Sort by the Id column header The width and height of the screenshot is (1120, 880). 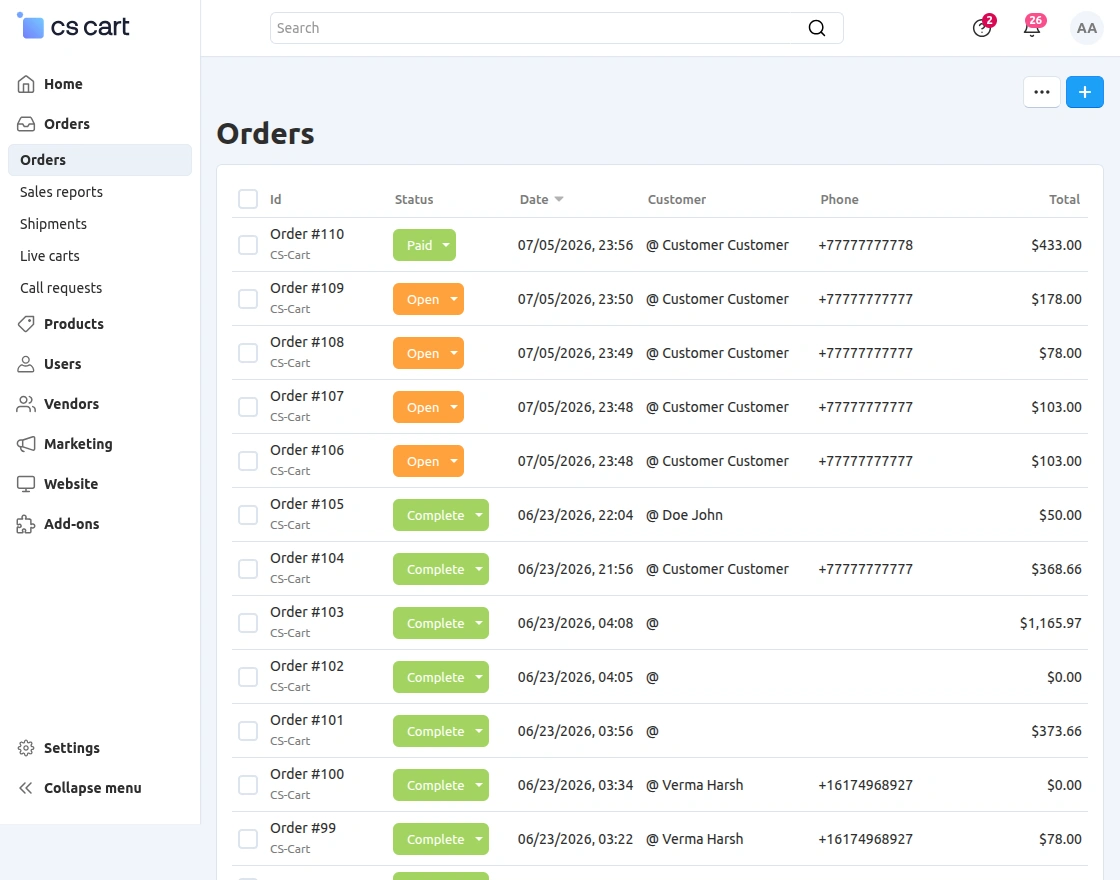tap(276, 199)
